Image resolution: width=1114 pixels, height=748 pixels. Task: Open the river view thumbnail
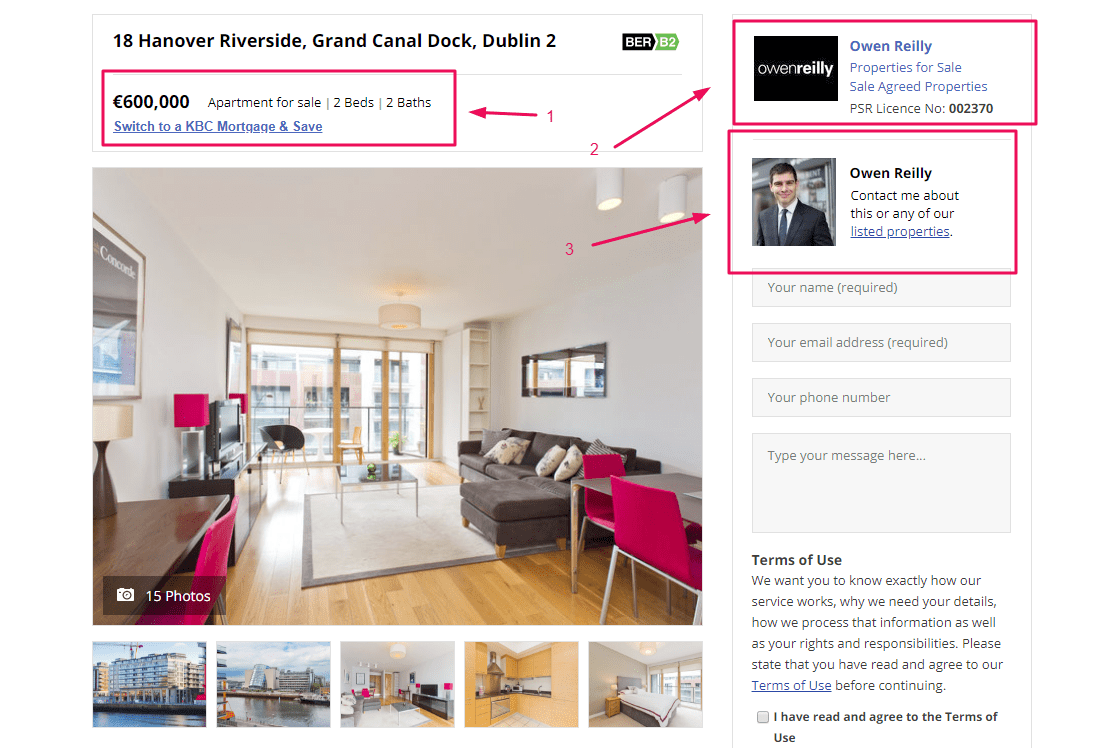[274, 684]
